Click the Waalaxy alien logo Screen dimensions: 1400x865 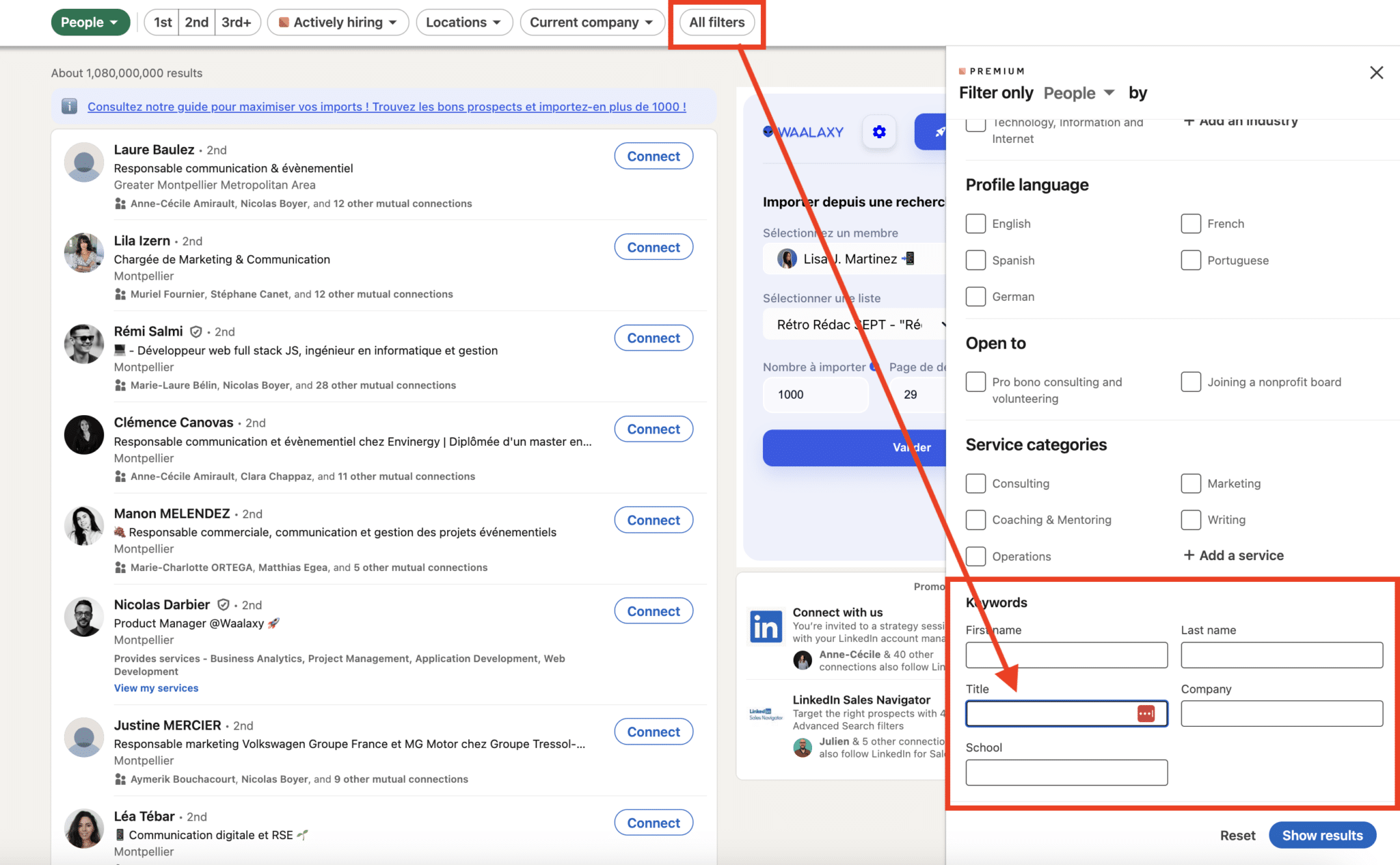tap(768, 131)
